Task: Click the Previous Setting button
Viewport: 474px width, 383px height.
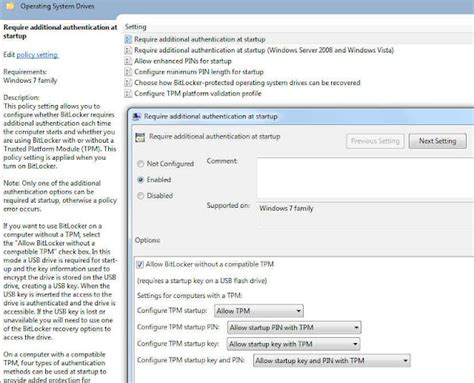Action: (x=375, y=141)
